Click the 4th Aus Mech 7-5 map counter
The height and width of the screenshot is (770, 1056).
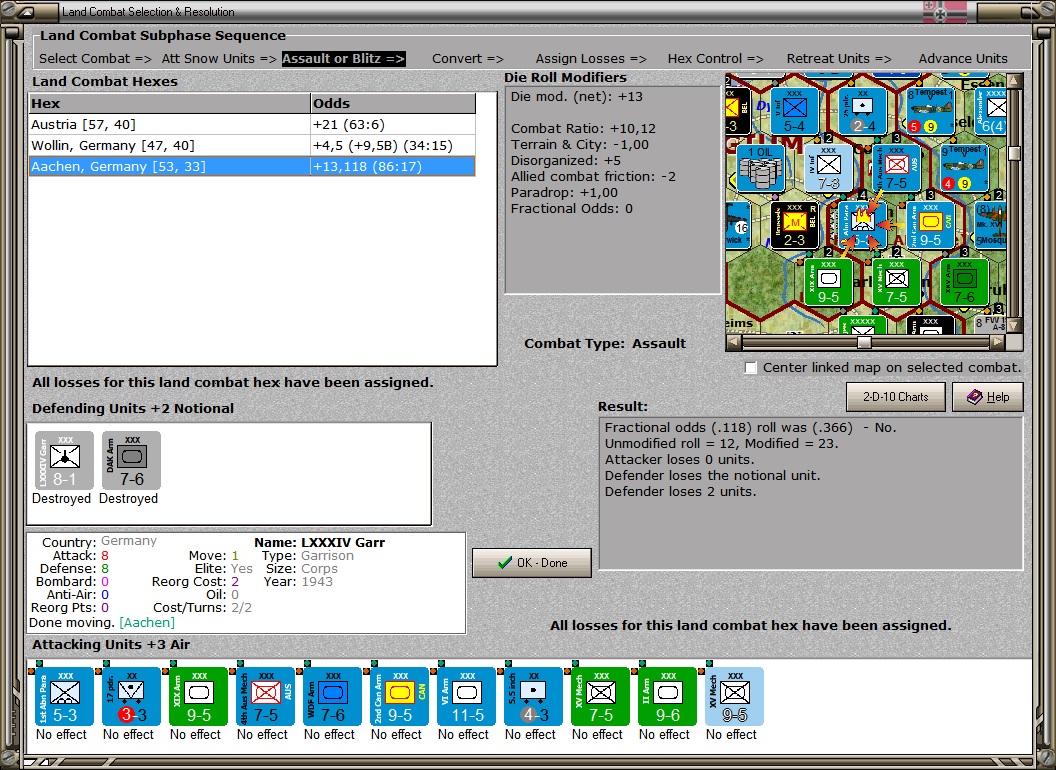click(x=896, y=168)
